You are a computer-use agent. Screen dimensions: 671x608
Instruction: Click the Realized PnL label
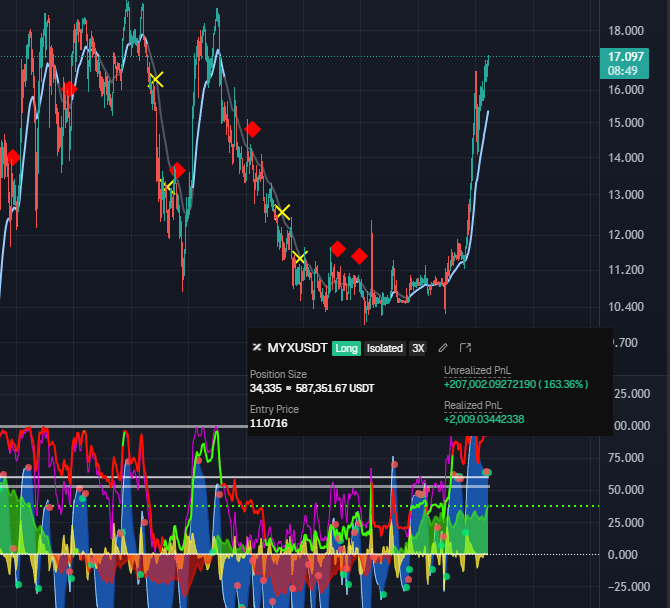[x=472, y=405]
